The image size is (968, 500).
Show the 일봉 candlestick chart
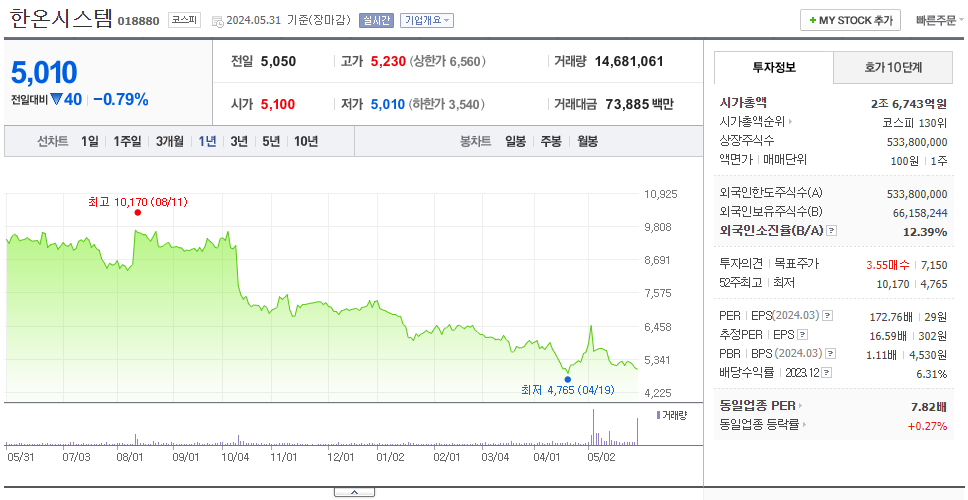click(515, 141)
